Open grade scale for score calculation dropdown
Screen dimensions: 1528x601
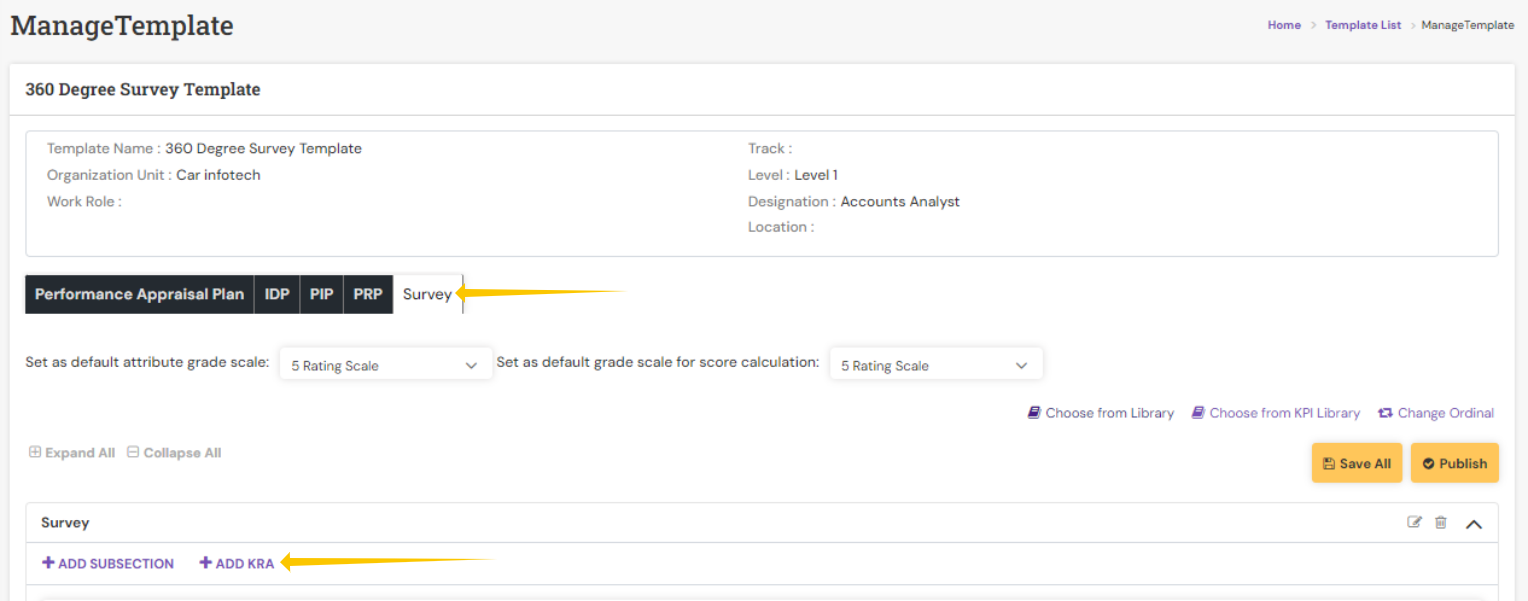[x=936, y=365]
